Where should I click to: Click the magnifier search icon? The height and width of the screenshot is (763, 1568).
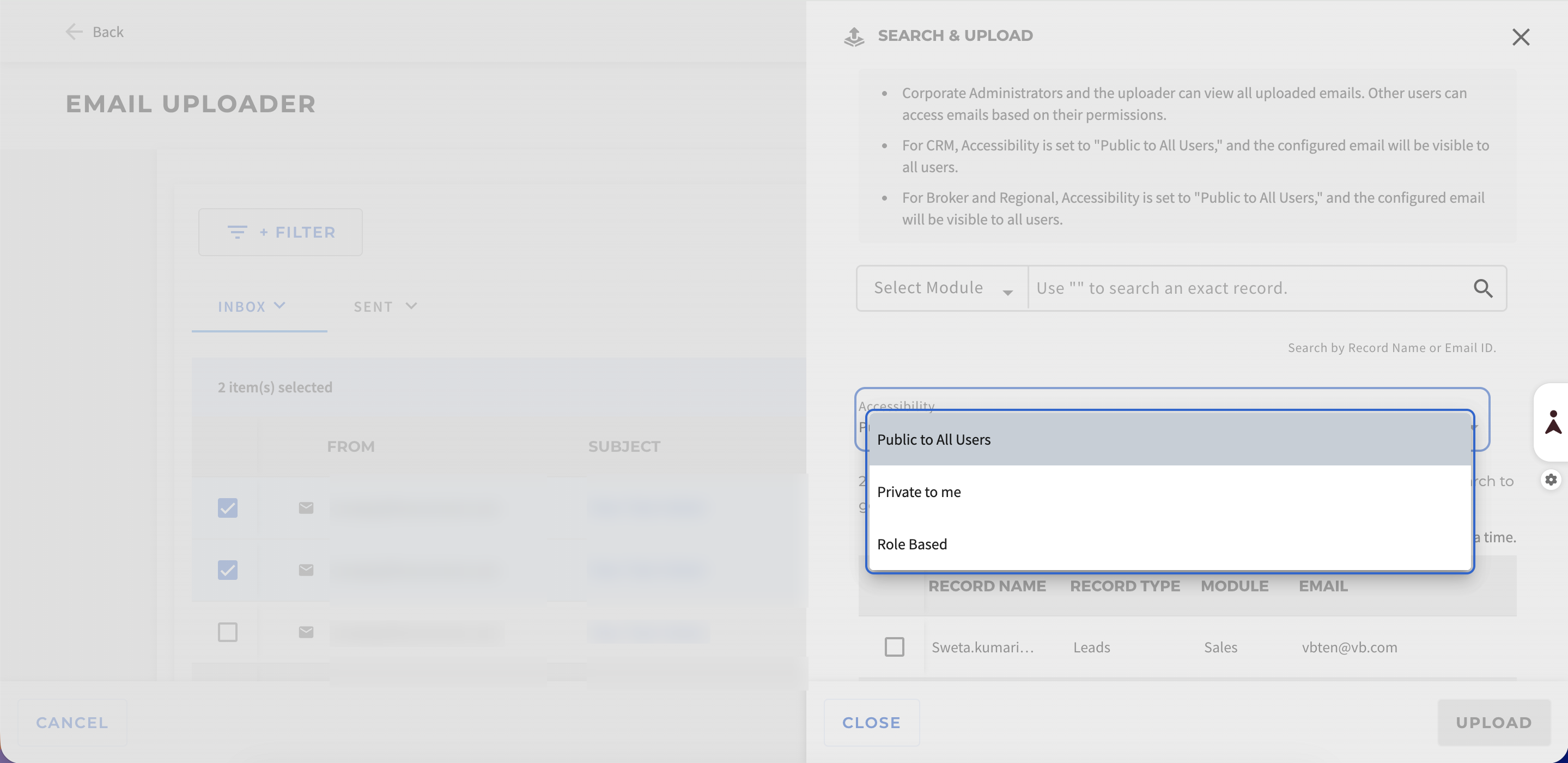coord(1483,288)
